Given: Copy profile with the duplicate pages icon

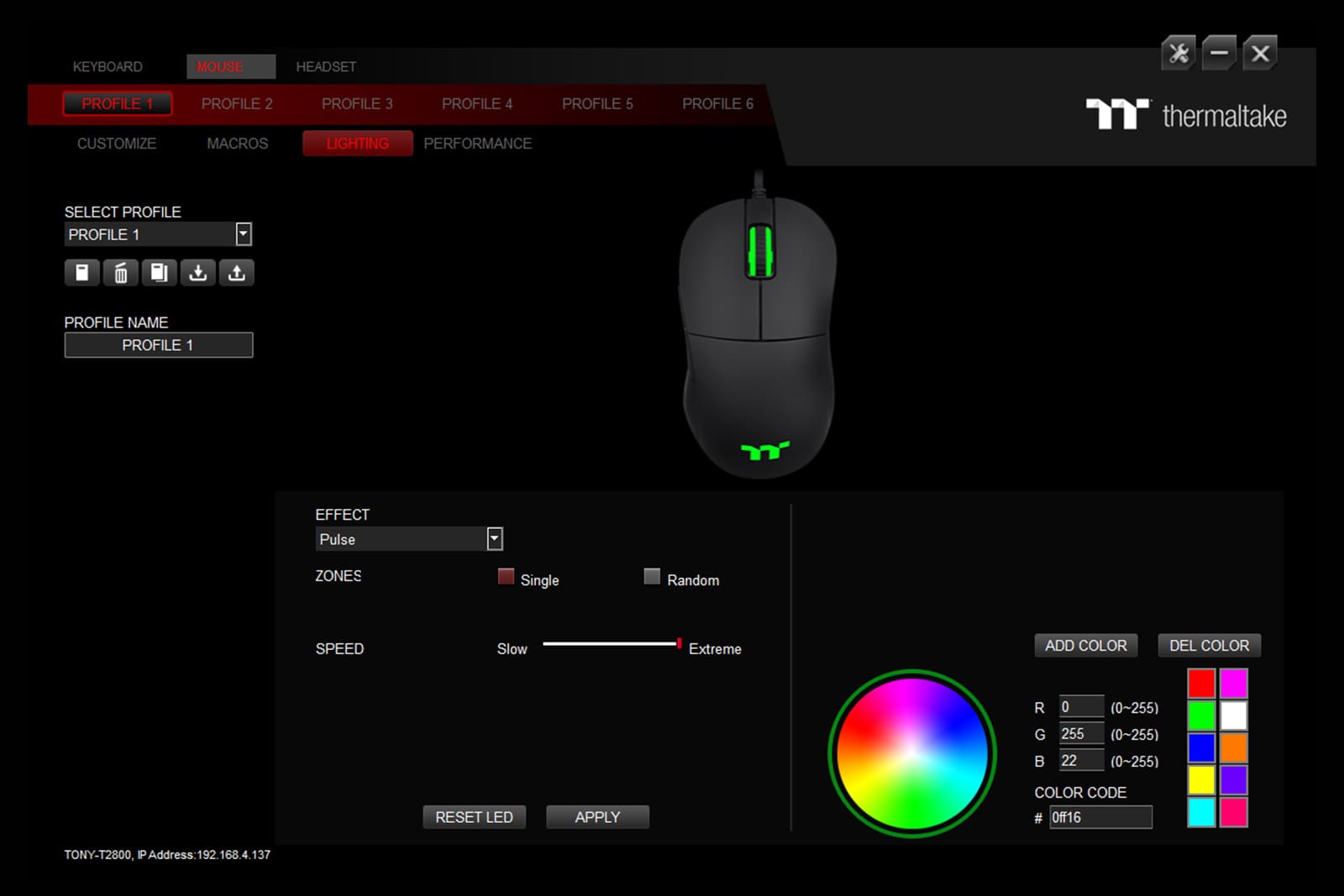Looking at the screenshot, I should [160, 273].
